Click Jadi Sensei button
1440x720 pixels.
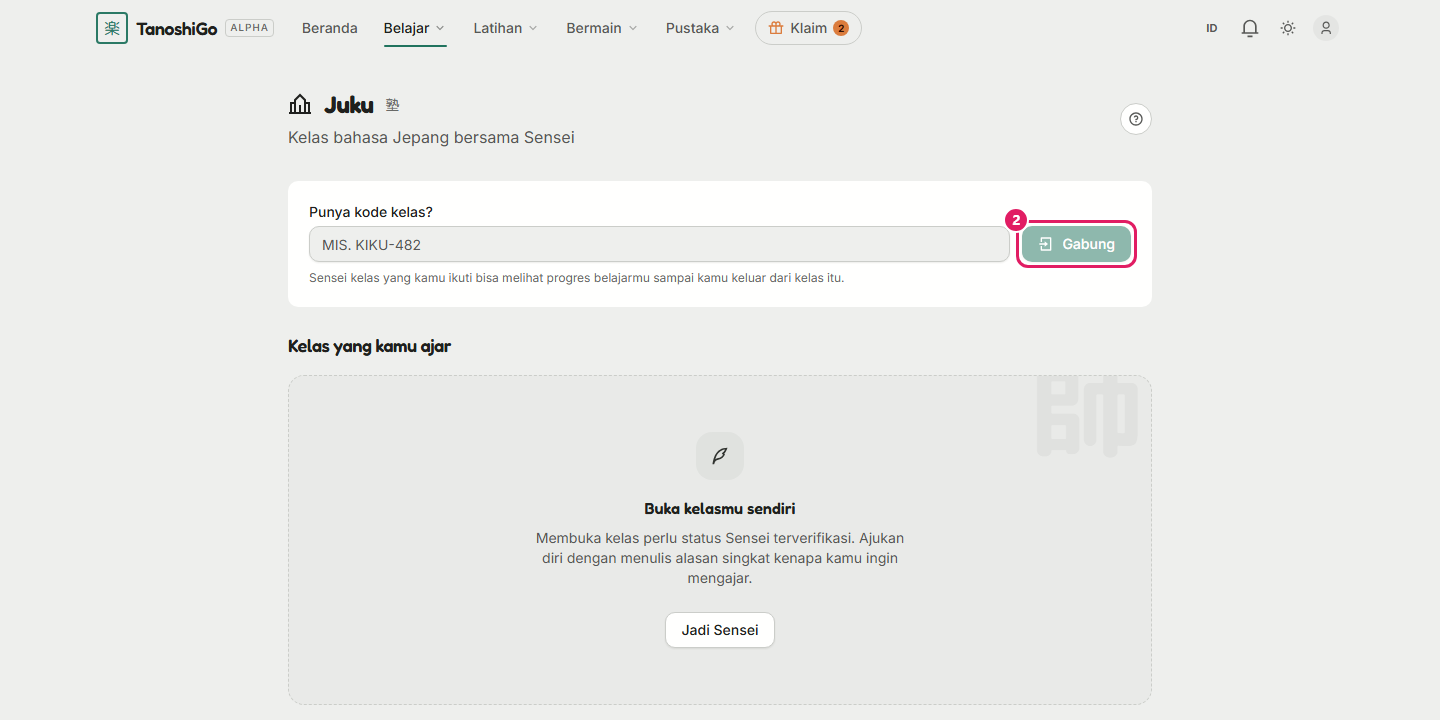pos(720,630)
